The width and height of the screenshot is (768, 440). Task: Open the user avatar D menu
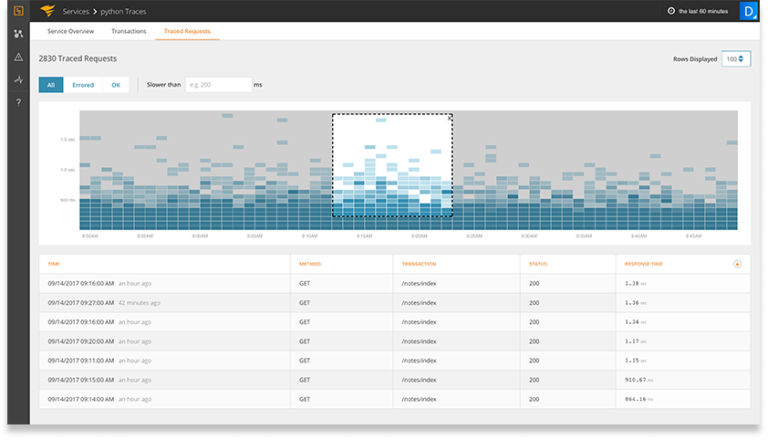point(750,11)
